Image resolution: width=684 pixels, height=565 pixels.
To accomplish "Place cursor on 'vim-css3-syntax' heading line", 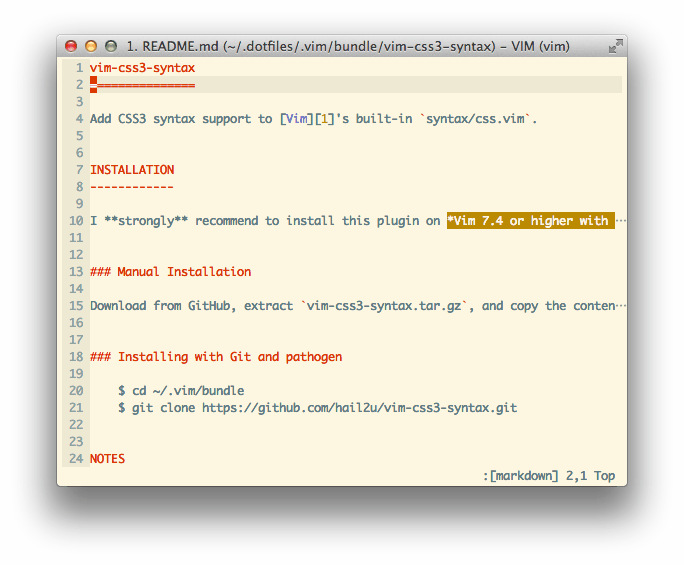I will pos(142,68).
